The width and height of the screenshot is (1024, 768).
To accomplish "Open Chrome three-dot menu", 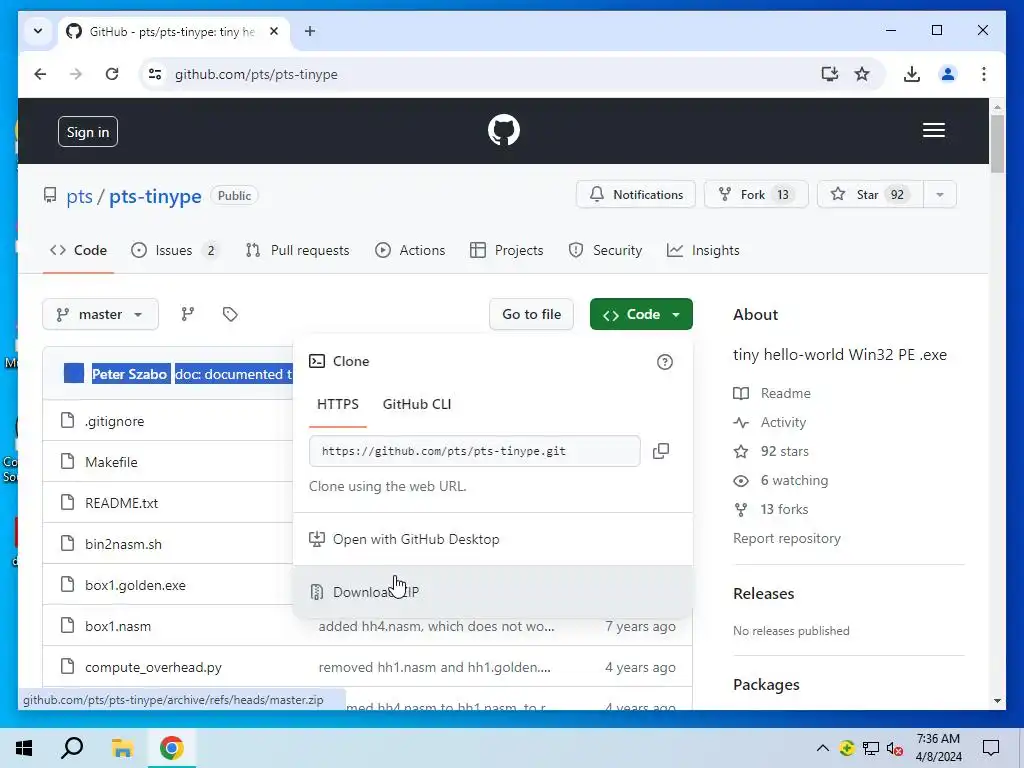I will click(x=984, y=74).
